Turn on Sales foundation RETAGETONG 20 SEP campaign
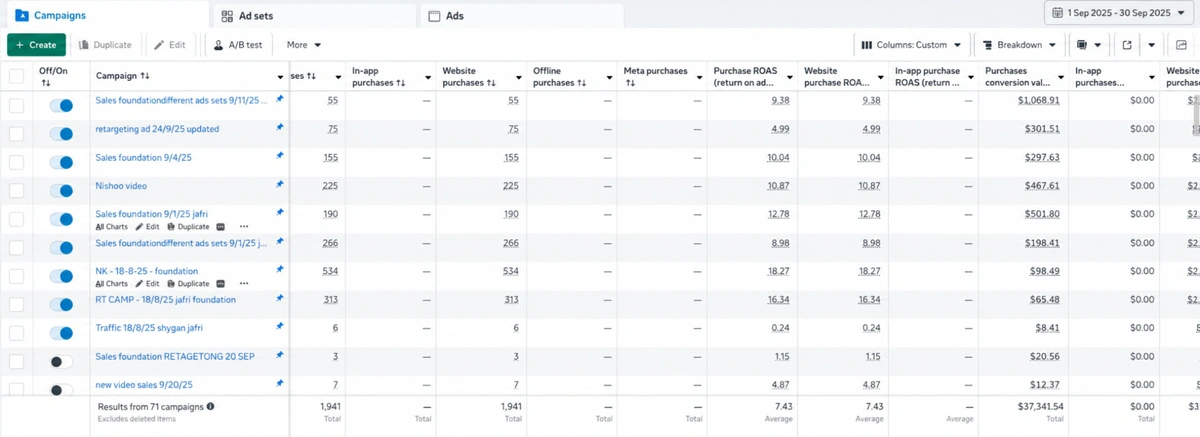This screenshot has width=1200, height=437. pyautogui.click(x=61, y=361)
